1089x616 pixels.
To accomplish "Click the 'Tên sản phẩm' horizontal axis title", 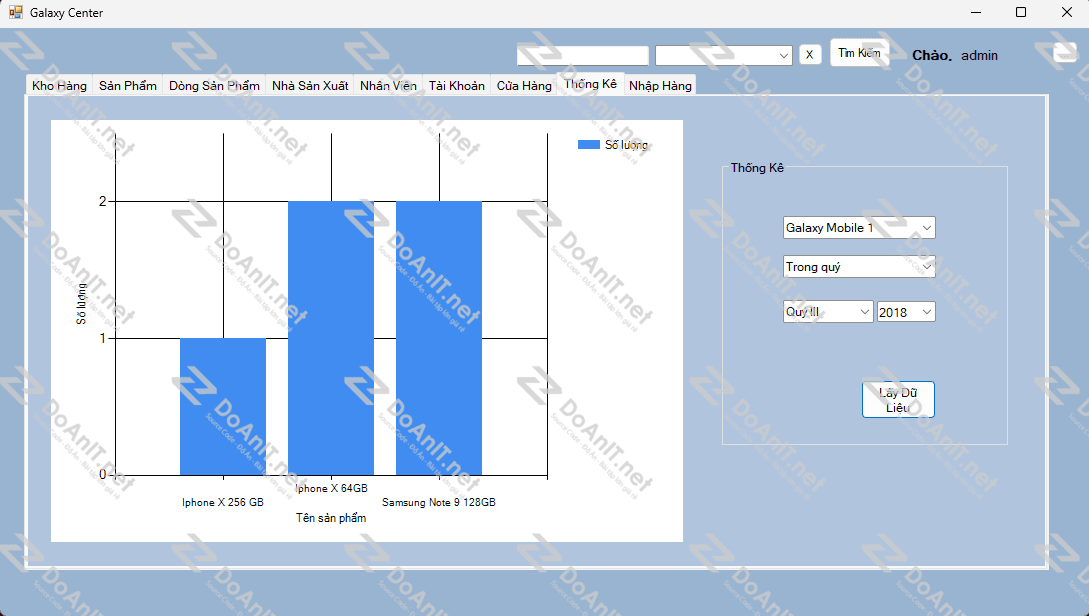I will (x=331, y=518).
